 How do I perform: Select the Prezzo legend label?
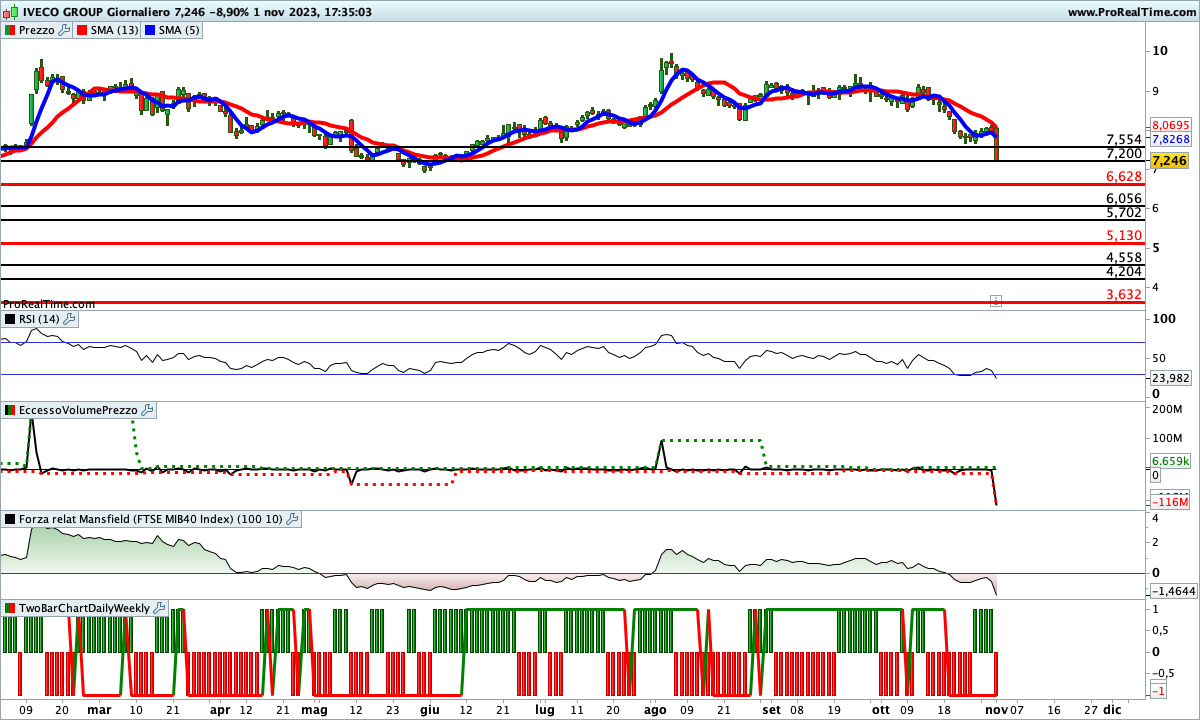[37, 30]
